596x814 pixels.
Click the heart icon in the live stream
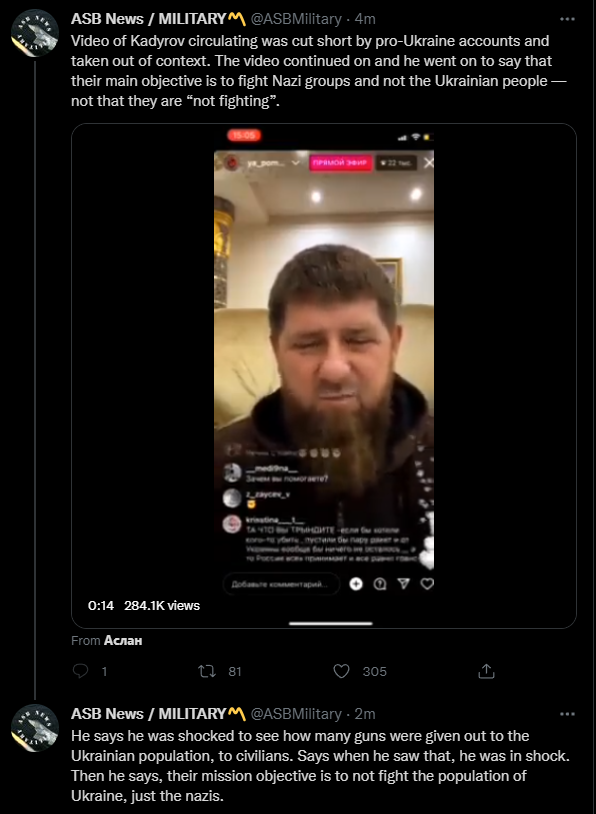tap(427, 584)
